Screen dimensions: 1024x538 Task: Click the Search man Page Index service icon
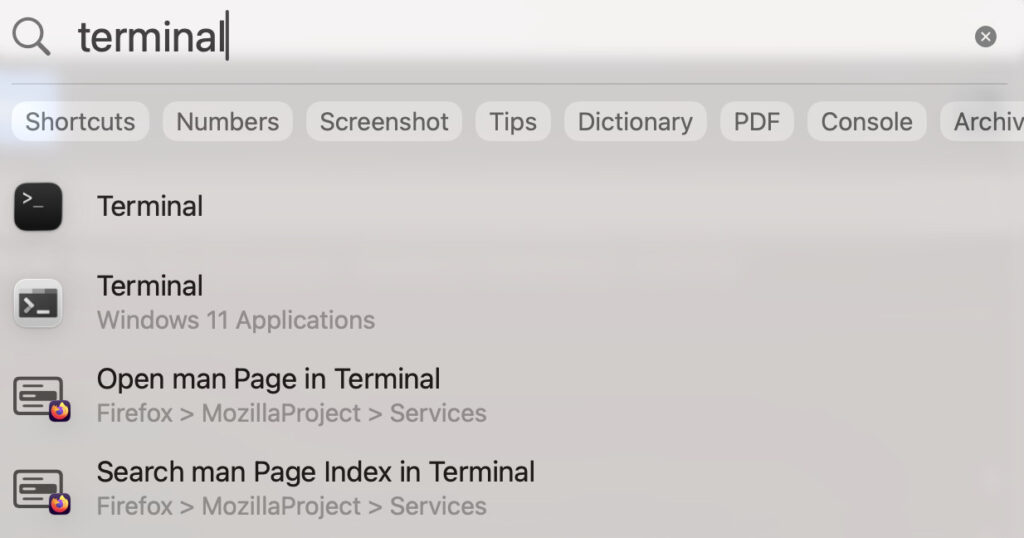(40, 489)
